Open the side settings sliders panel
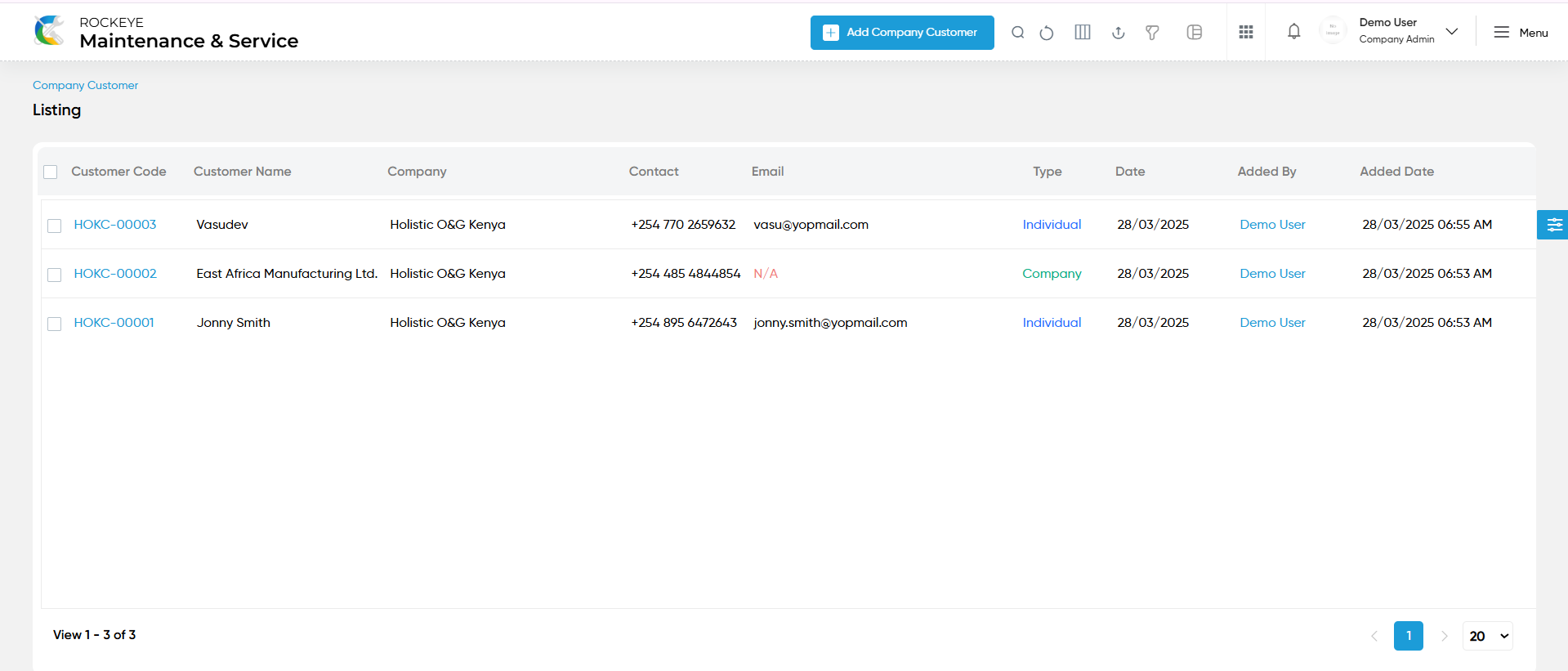 1553,225
